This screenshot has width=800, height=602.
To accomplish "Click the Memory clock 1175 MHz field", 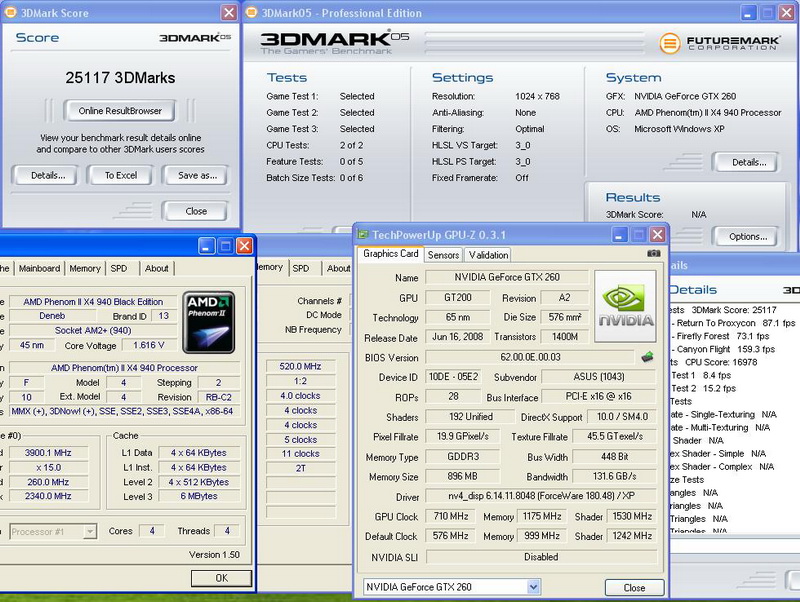I will click(x=542, y=516).
